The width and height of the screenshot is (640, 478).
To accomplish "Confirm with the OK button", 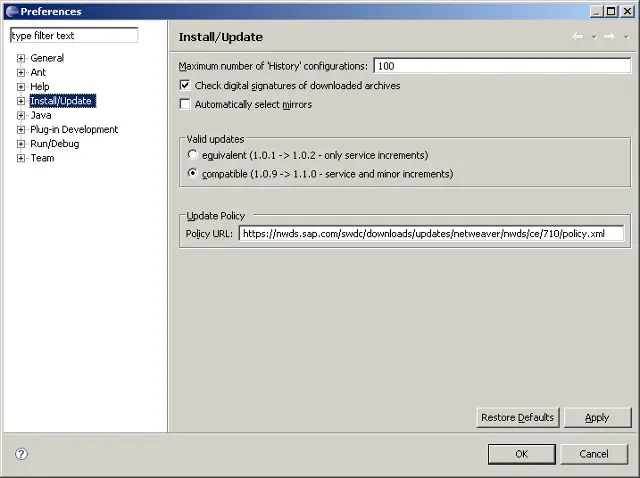I will [x=522, y=454].
